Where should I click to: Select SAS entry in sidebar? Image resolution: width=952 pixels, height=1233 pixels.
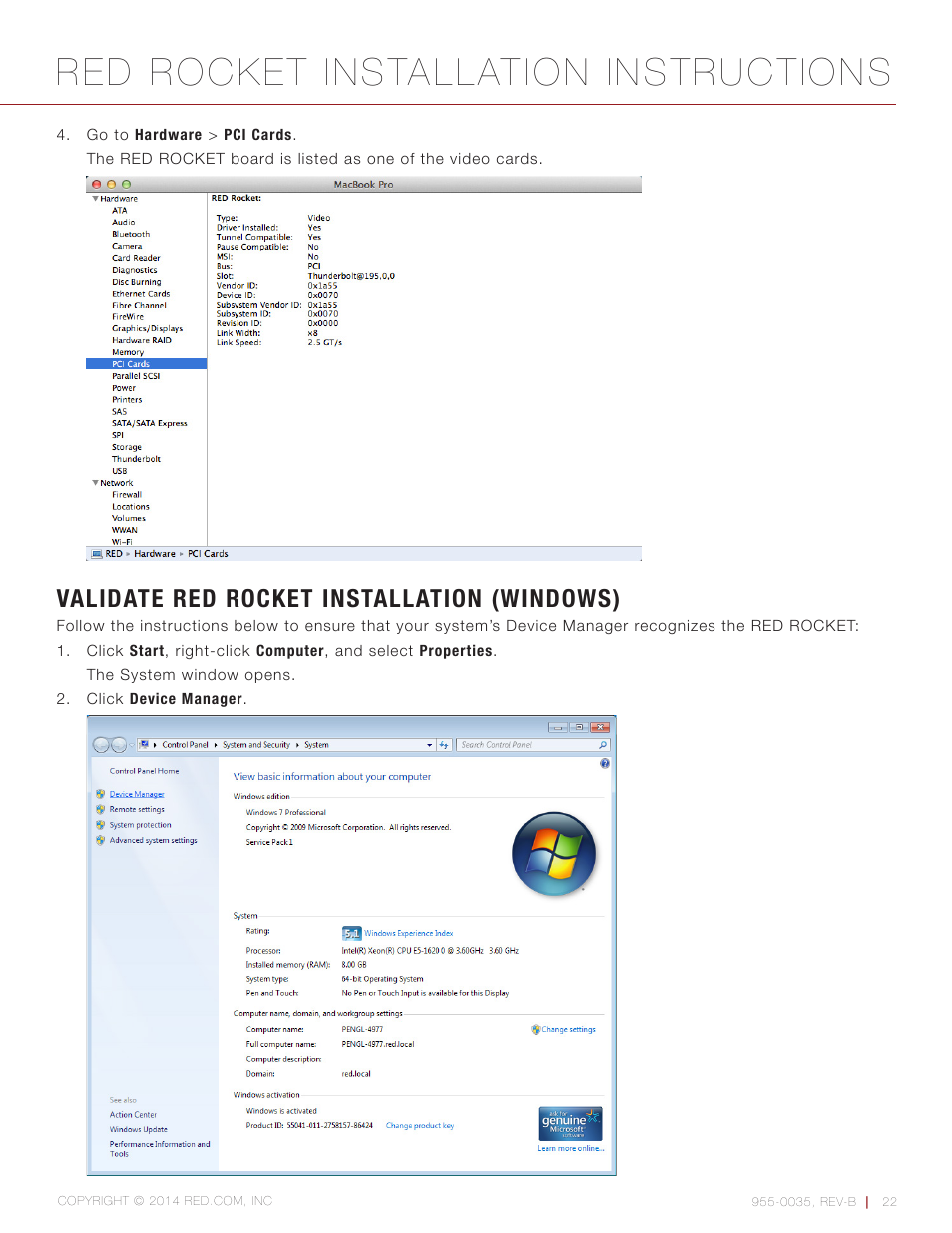(119, 412)
